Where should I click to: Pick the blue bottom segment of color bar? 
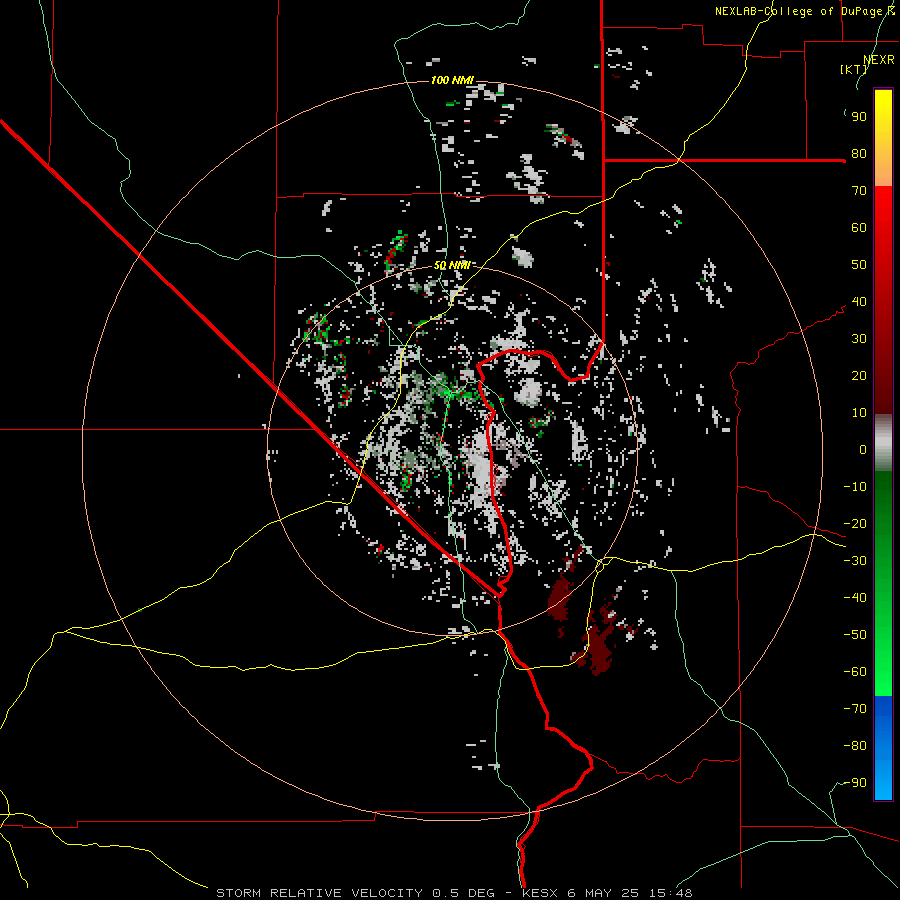tap(883, 748)
